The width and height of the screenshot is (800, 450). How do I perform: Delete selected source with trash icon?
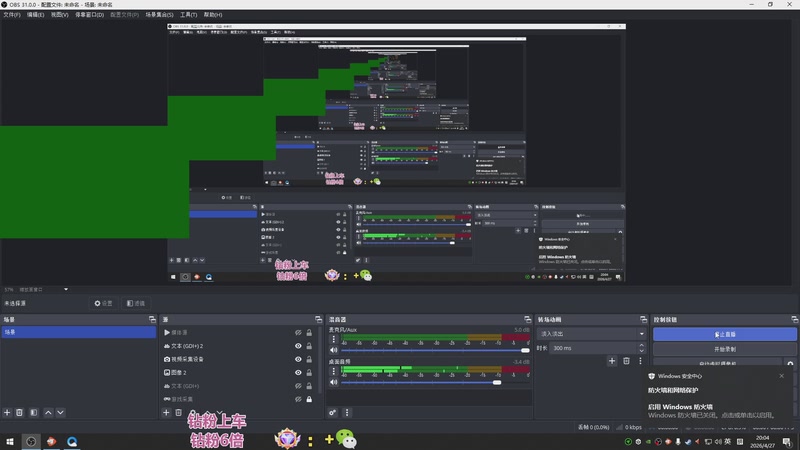click(x=179, y=412)
